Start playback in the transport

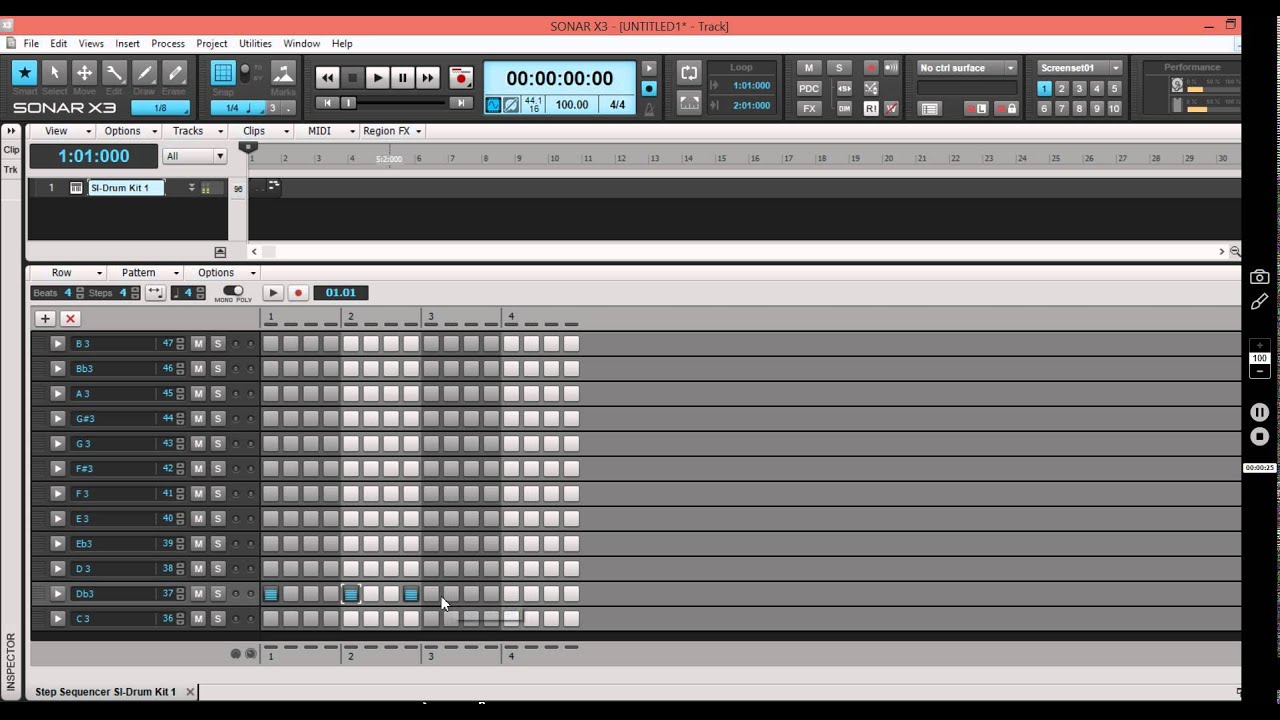pyautogui.click(x=377, y=78)
